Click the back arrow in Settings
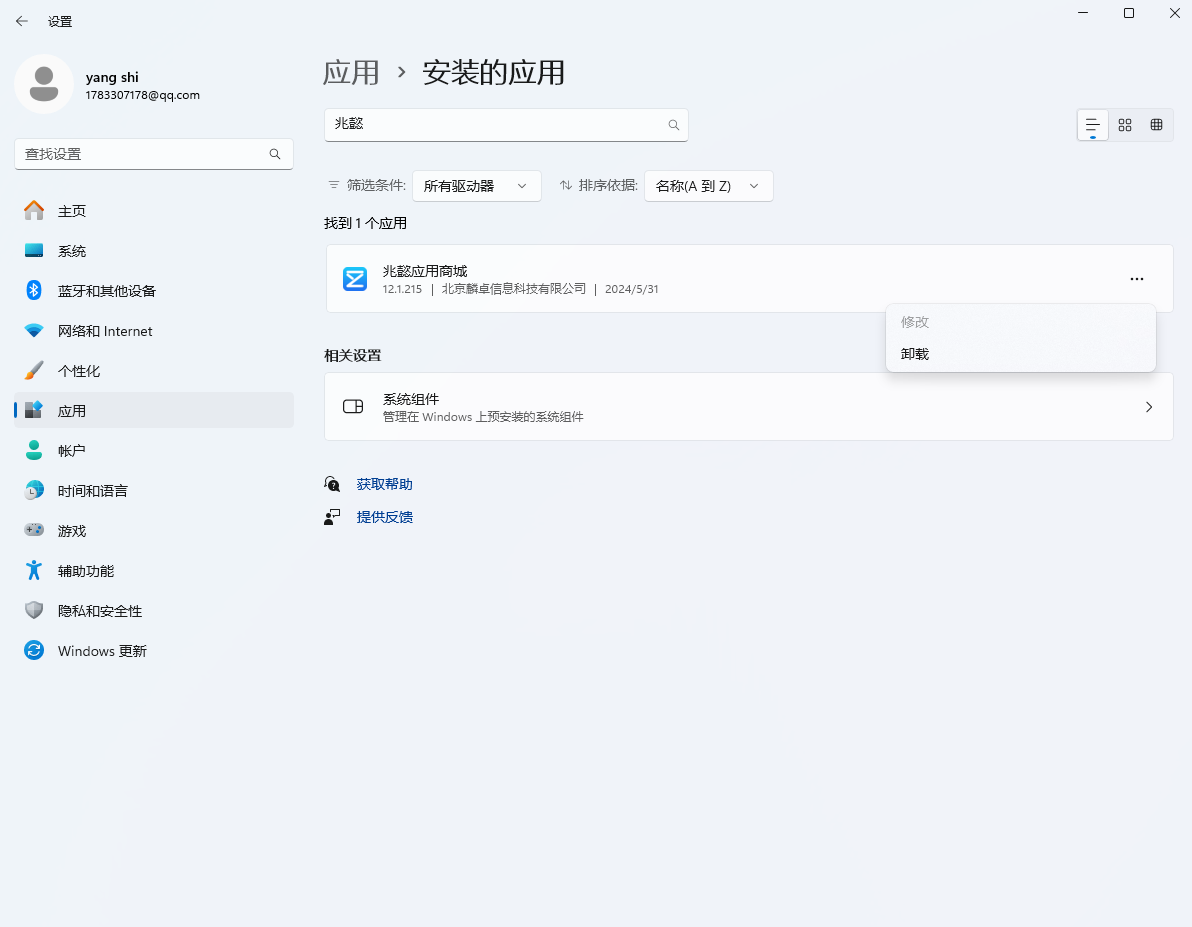The width and height of the screenshot is (1192, 927). tap(22, 21)
